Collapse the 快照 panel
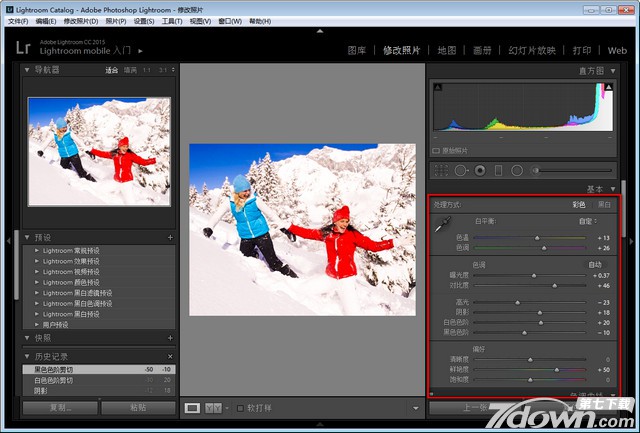 click(x=27, y=338)
